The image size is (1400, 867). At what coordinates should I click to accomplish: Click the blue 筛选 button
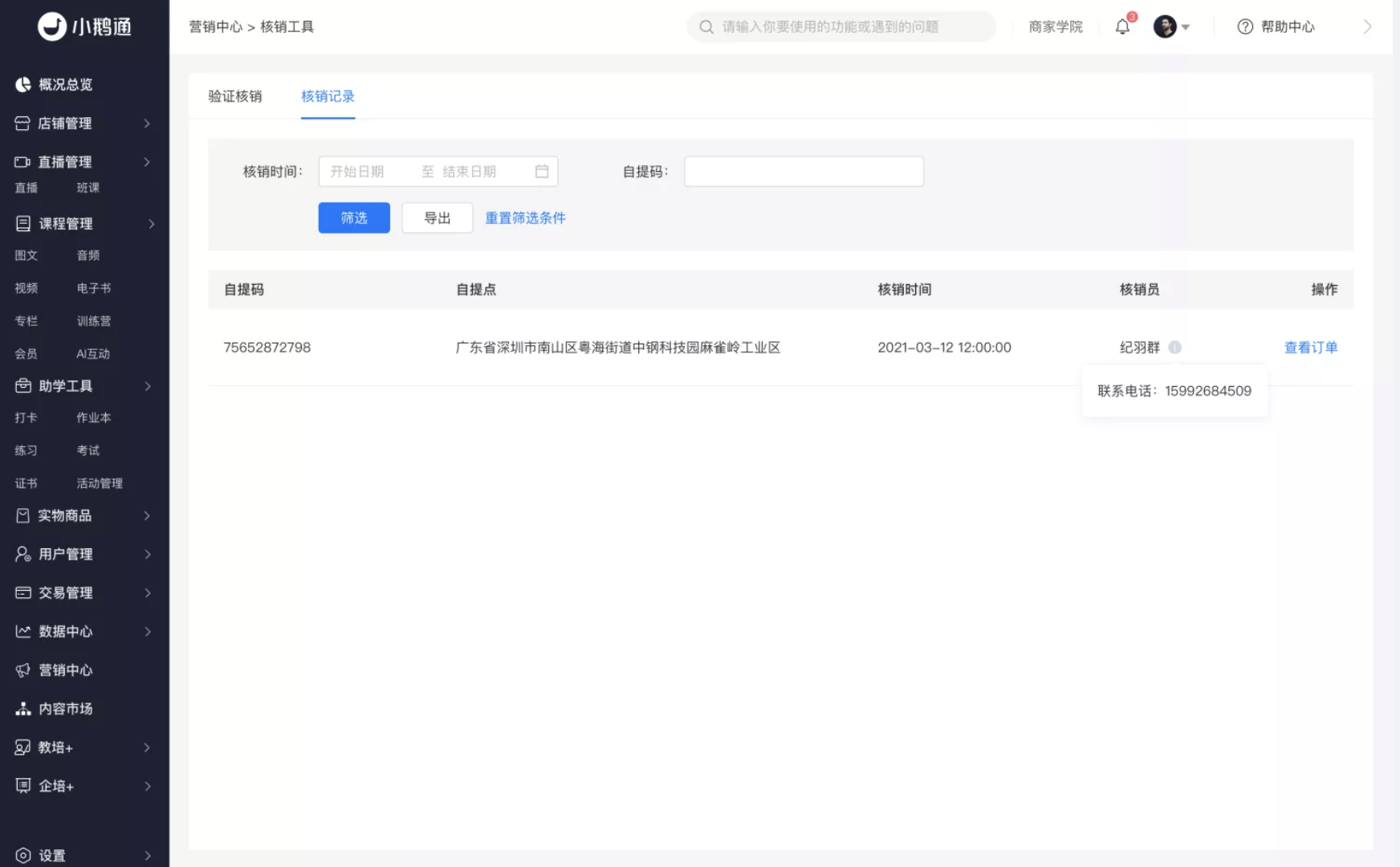pos(354,218)
